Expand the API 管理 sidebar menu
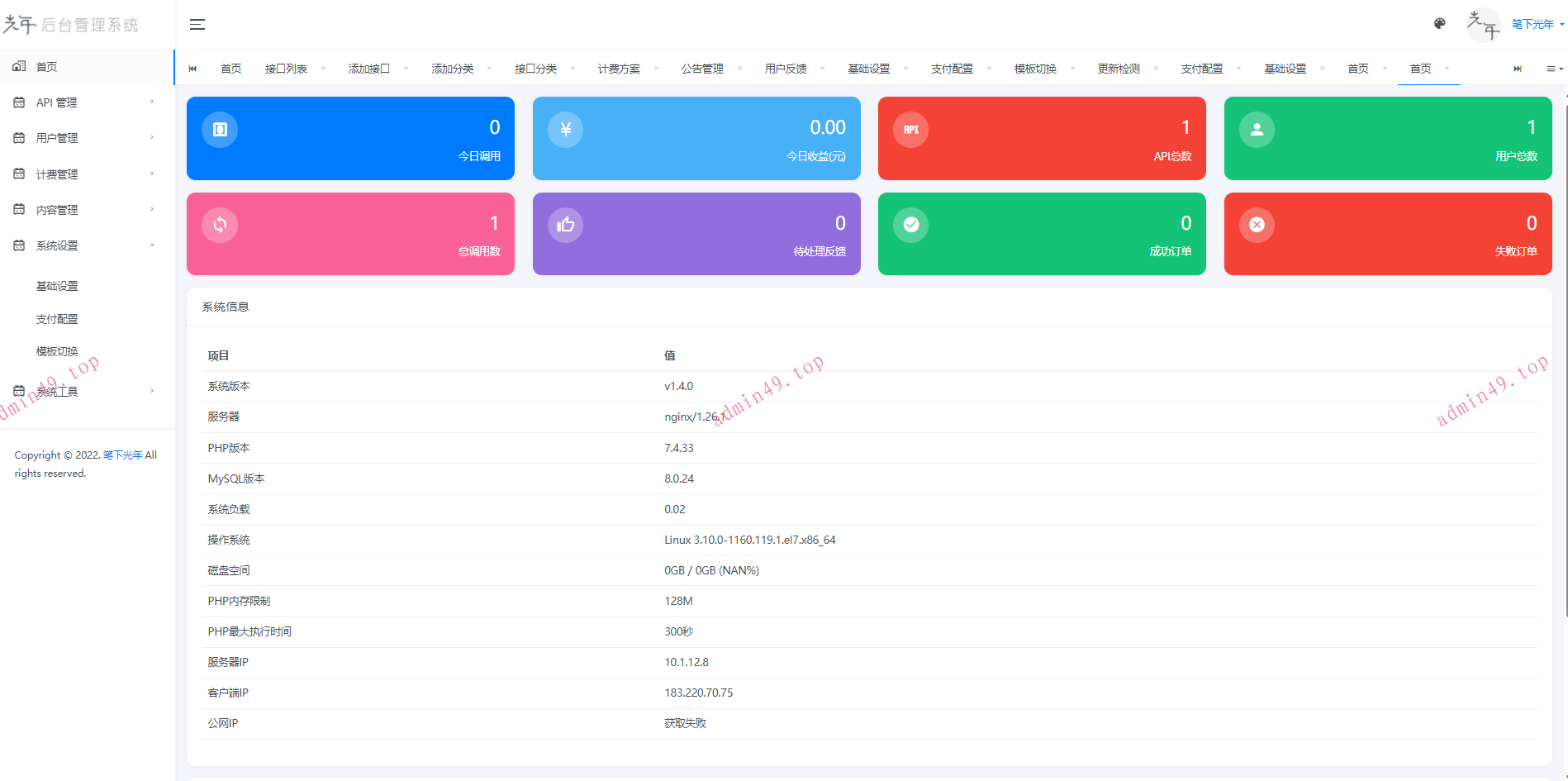The height and width of the screenshot is (781, 1568). 83,102
